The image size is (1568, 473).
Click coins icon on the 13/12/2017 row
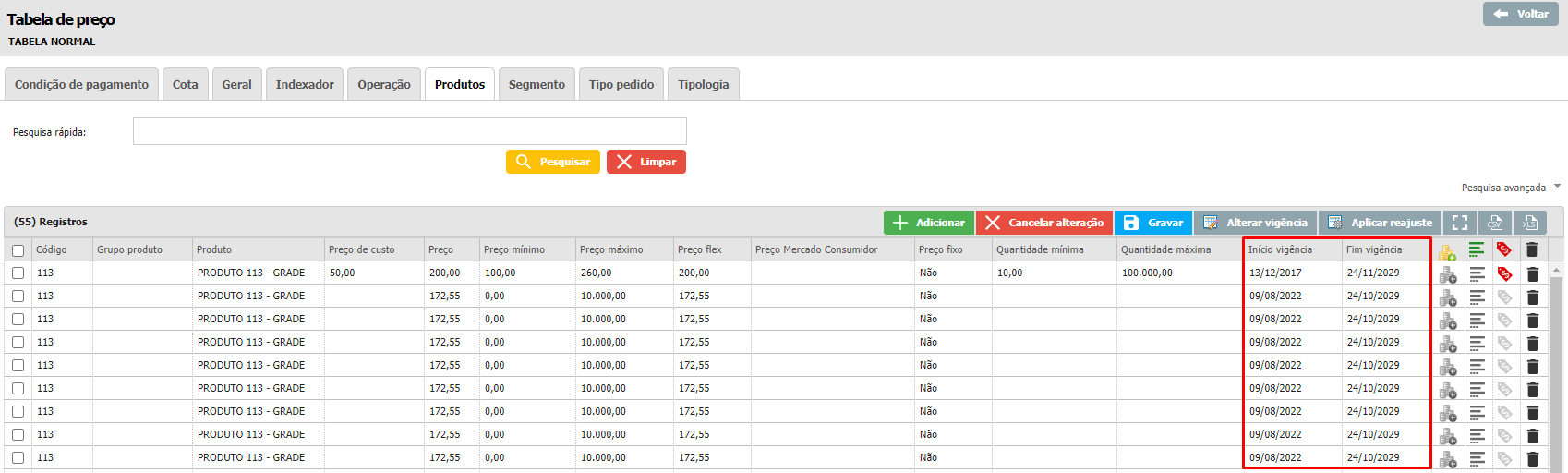(1448, 274)
